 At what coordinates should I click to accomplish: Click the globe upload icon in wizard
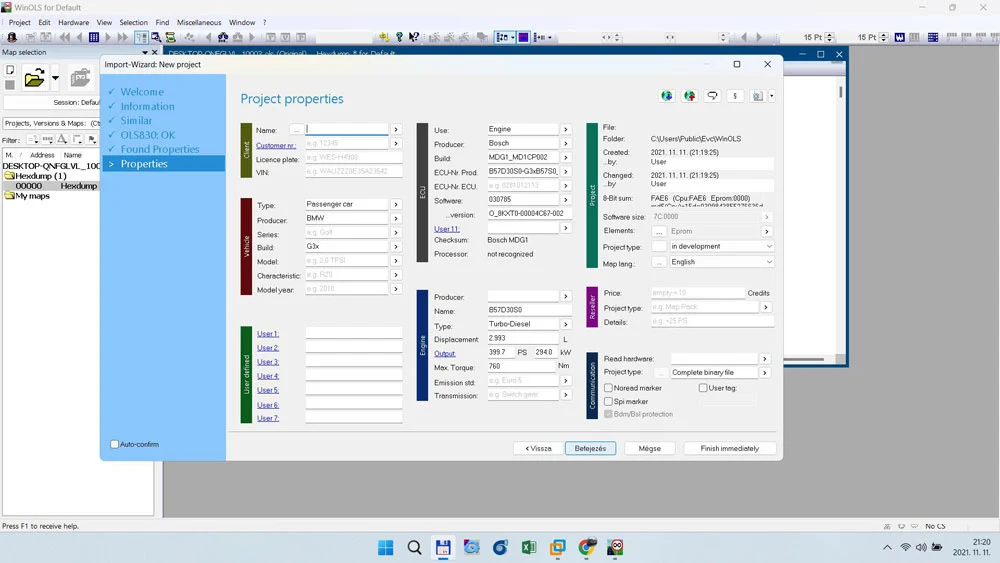click(x=689, y=96)
